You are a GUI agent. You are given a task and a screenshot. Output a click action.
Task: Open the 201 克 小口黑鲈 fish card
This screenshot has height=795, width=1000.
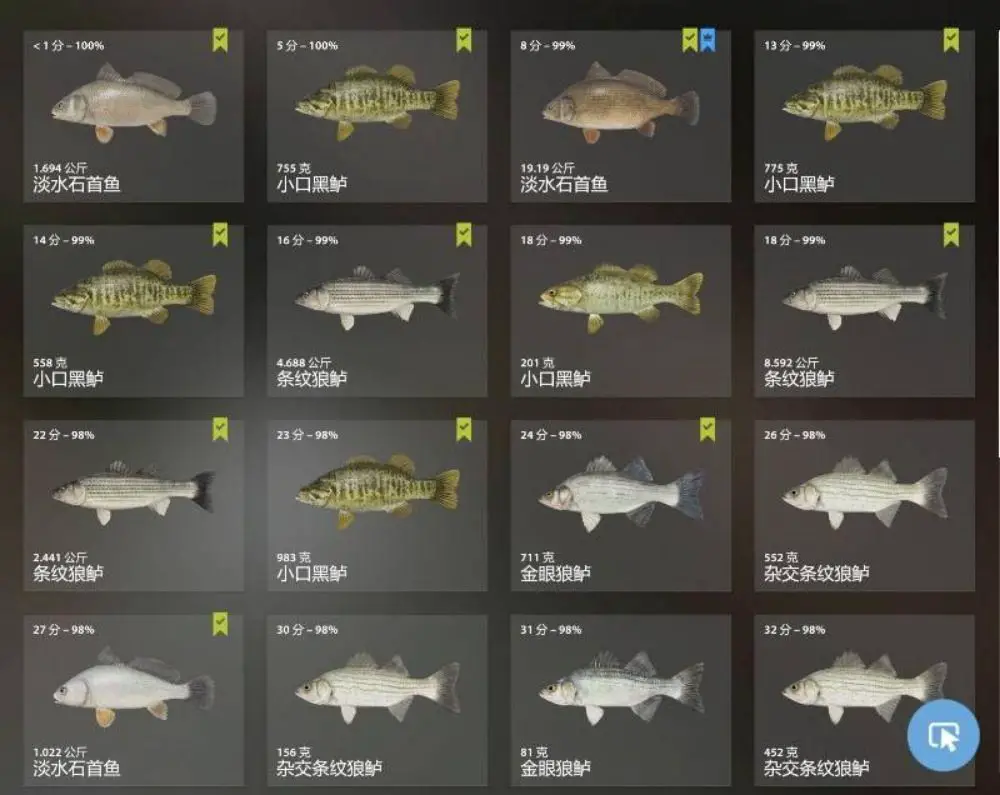(621, 310)
